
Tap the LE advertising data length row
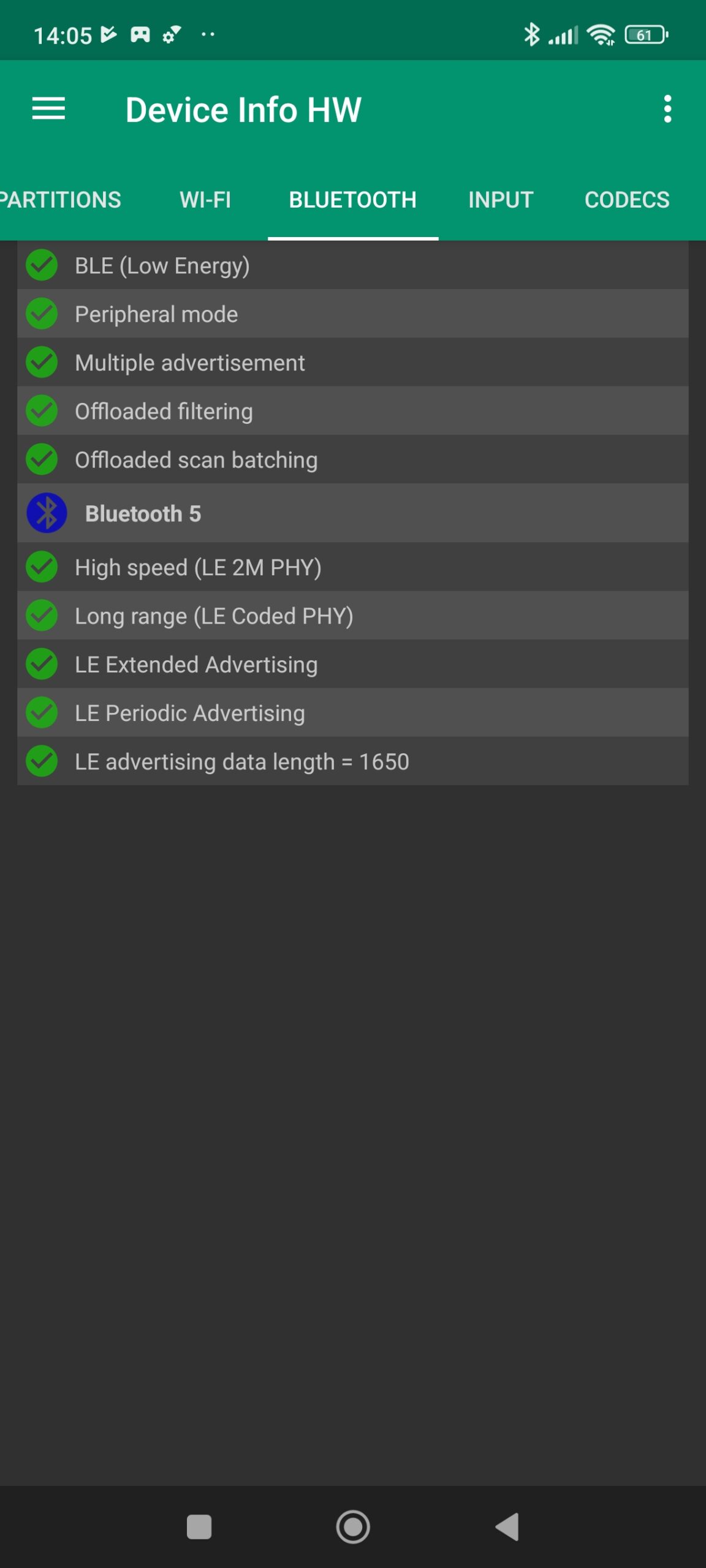coord(353,761)
